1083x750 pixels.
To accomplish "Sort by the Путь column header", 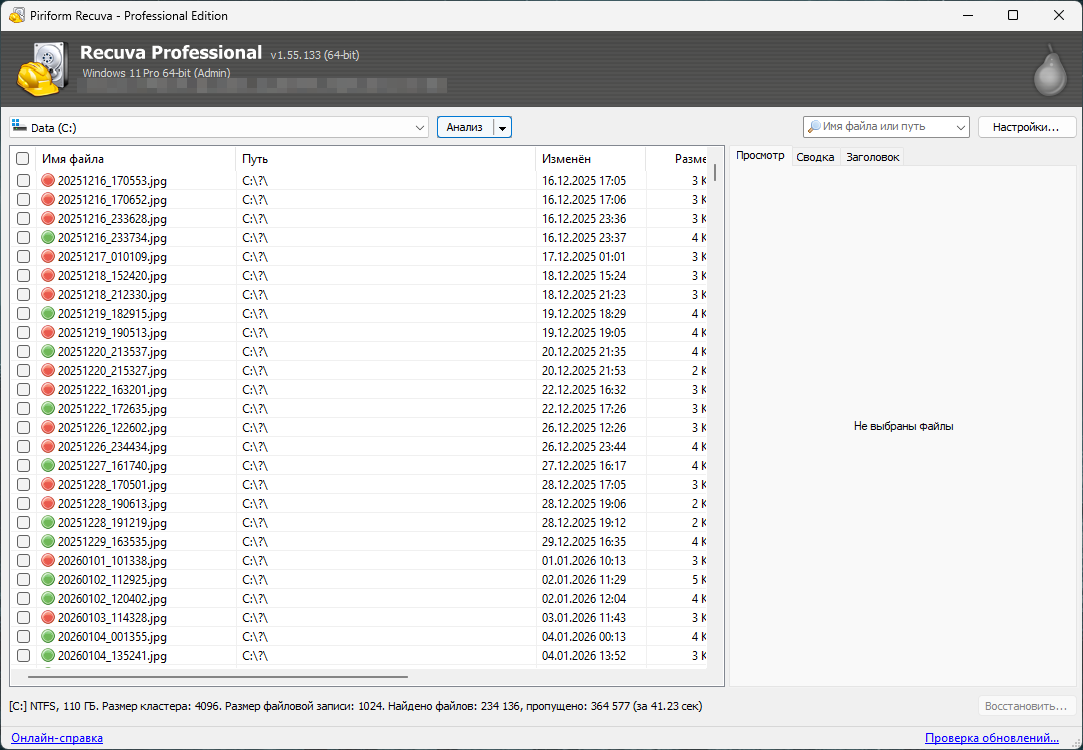I will [385, 159].
